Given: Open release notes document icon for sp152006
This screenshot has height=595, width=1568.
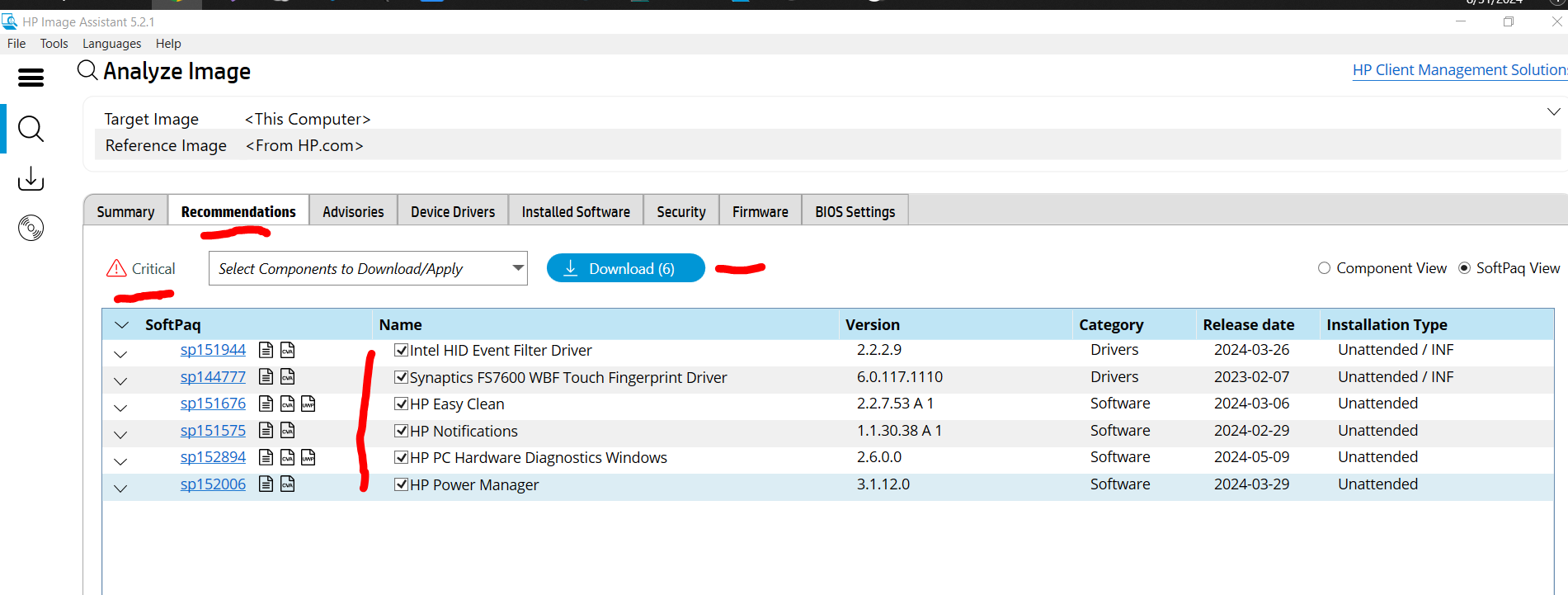Looking at the screenshot, I should pyautogui.click(x=266, y=484).
